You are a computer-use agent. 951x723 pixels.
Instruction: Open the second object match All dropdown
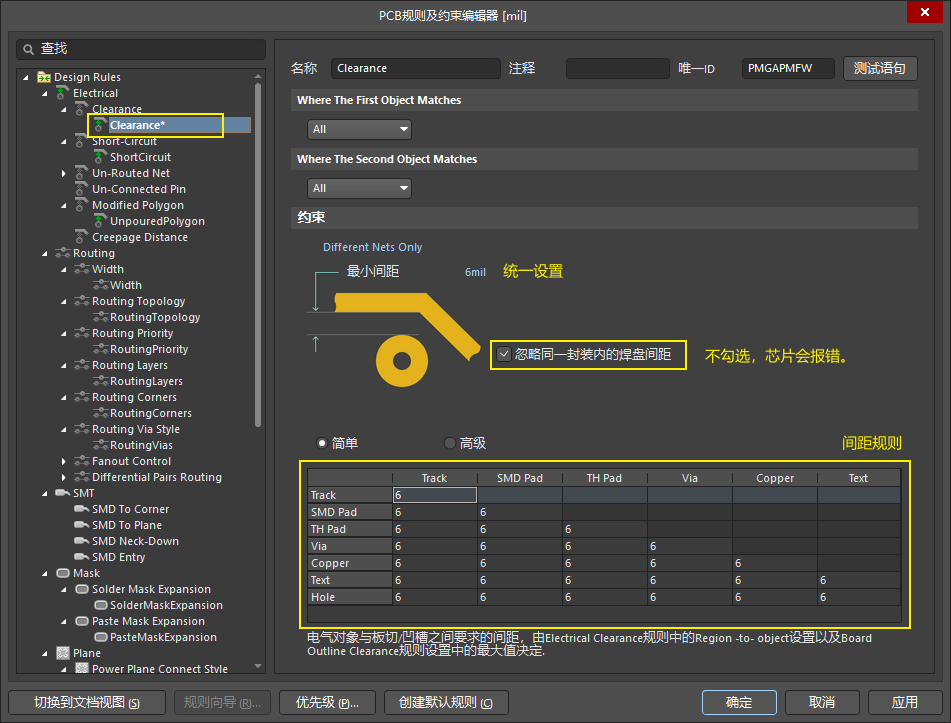coord(360,188)
